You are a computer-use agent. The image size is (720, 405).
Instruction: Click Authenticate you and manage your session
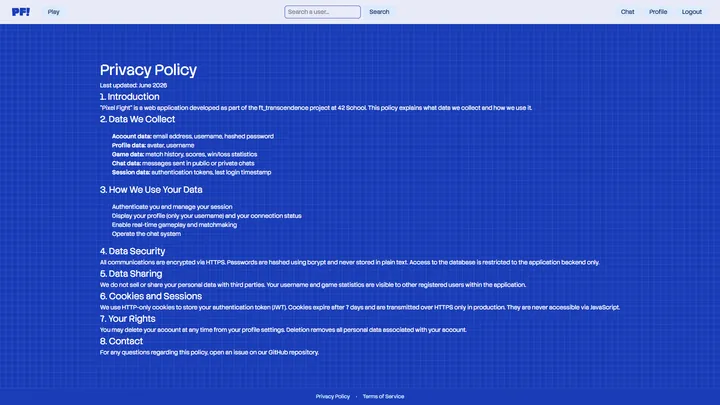[x=172, y=207]
